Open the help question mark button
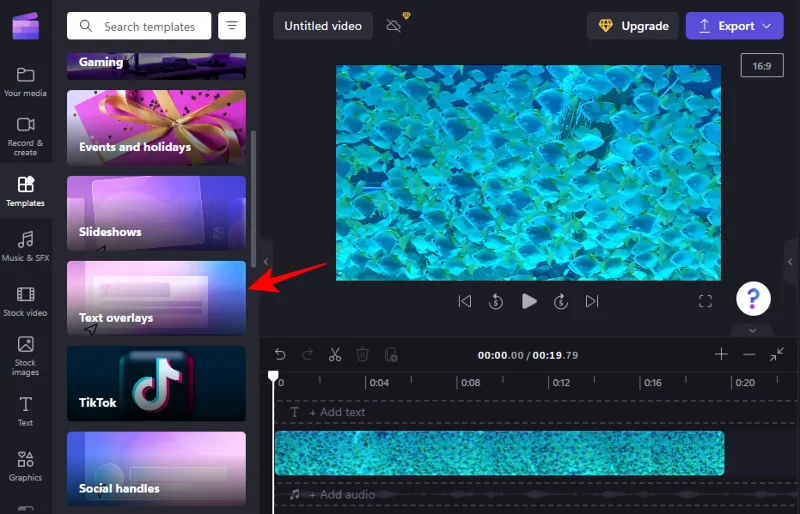 tap(754, 299)
